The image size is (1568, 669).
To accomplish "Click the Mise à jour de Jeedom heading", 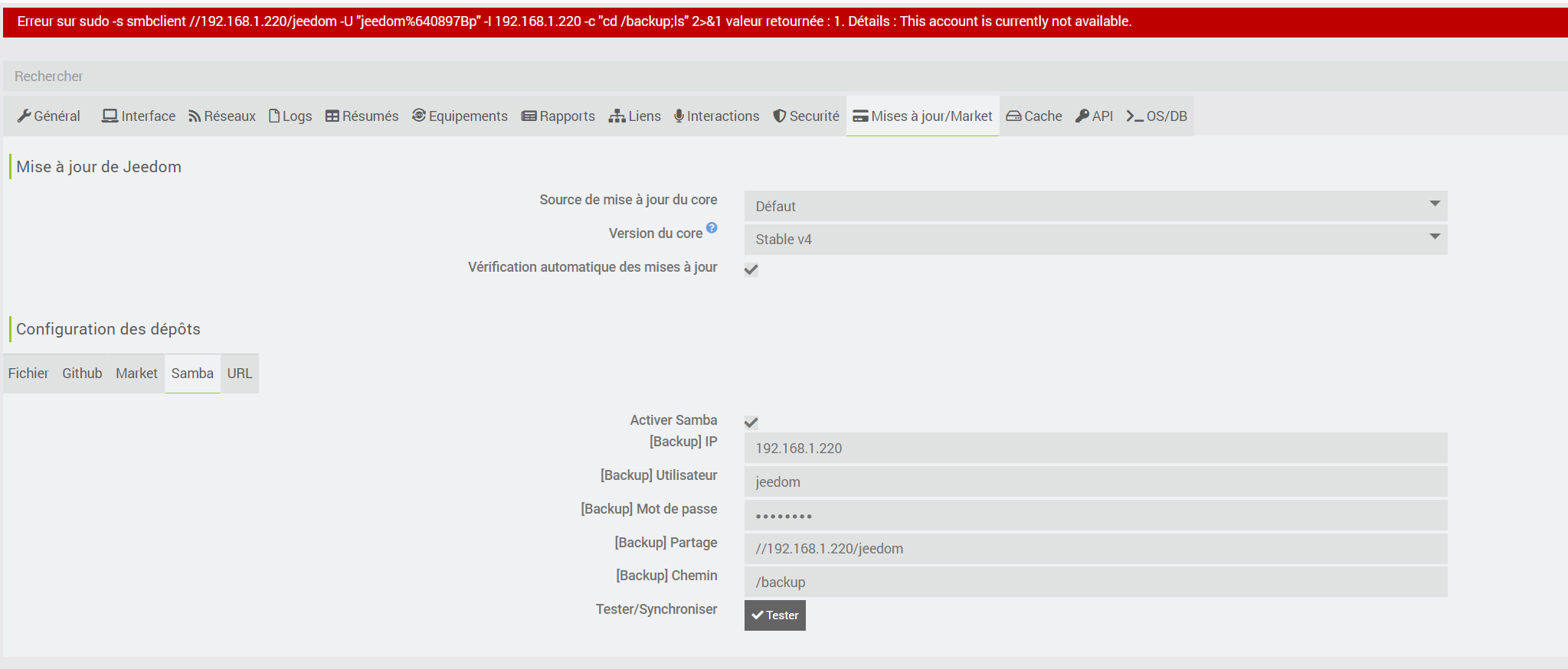I will [x=99, y=167].
